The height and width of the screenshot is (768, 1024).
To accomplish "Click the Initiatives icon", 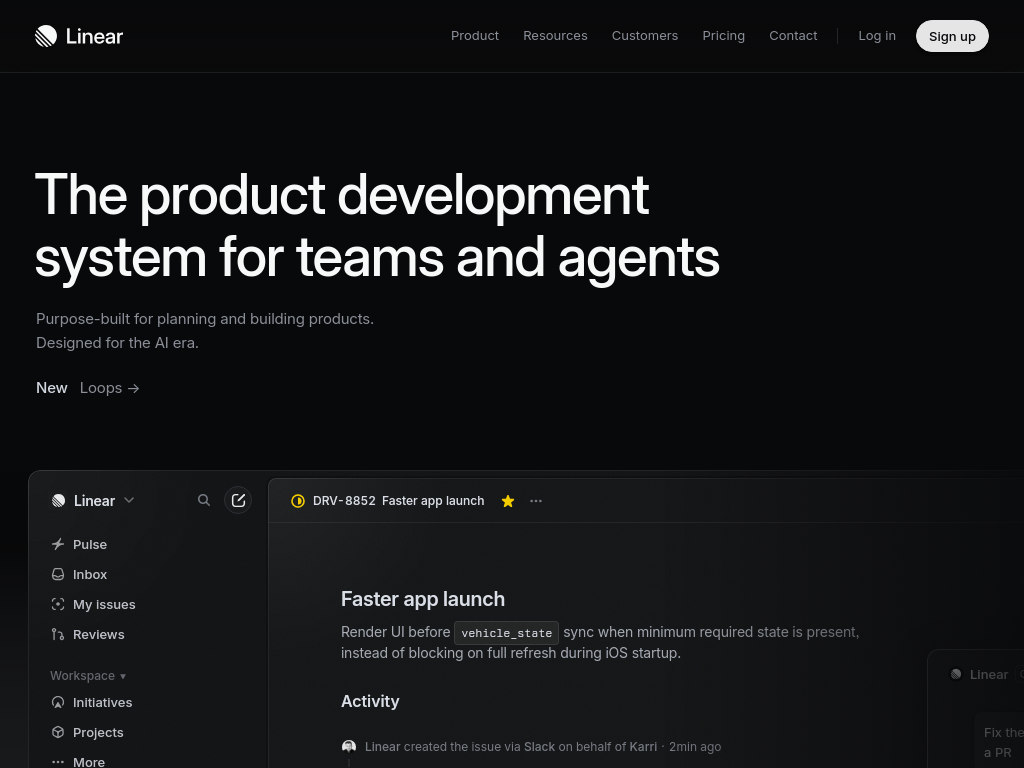I will tap(58, 702).
